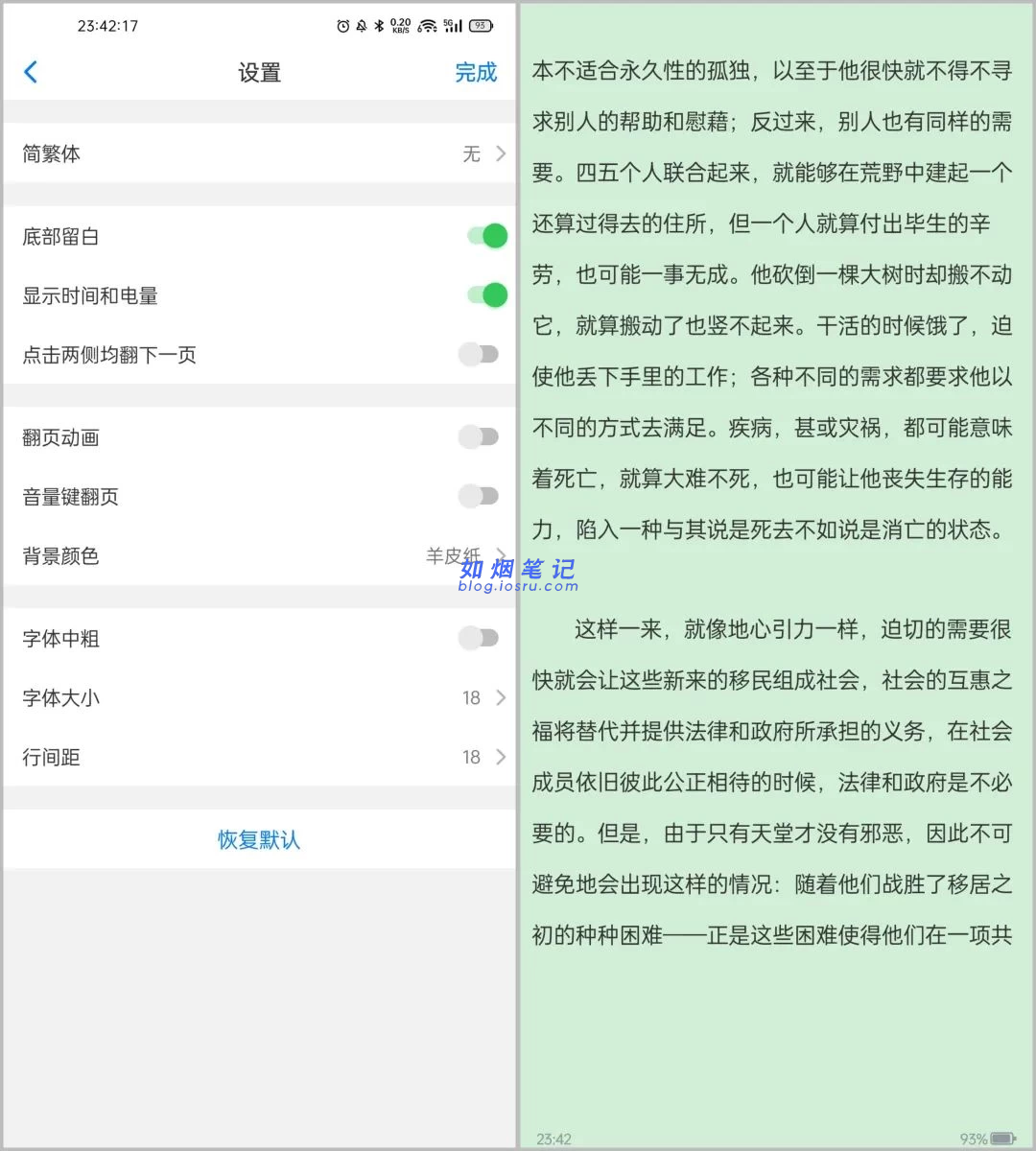This screenshot has height=1151, width=1036.
Task: Tap the 18 value for 字体大小
Action: 471,697
